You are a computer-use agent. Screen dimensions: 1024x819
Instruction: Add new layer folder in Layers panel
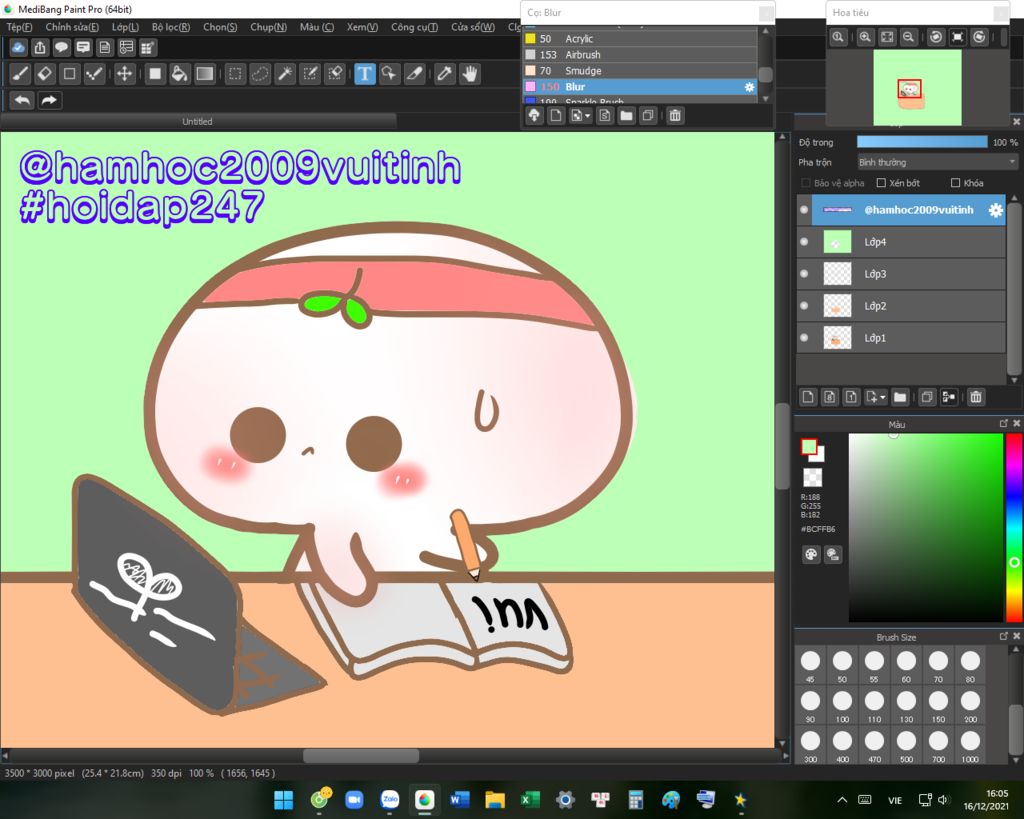tap(900, 396)
